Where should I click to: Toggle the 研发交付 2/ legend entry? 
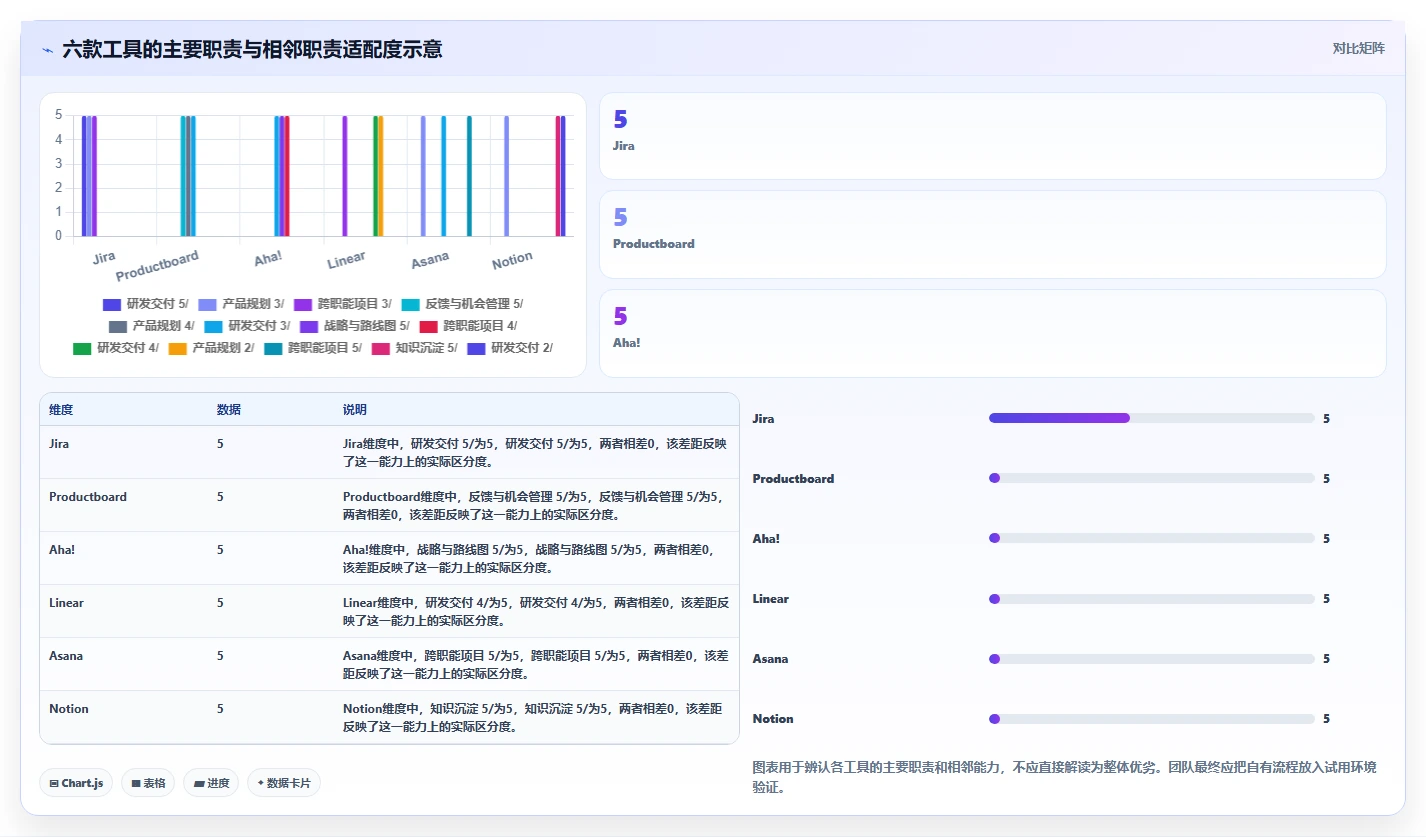[x=510, y=348]
